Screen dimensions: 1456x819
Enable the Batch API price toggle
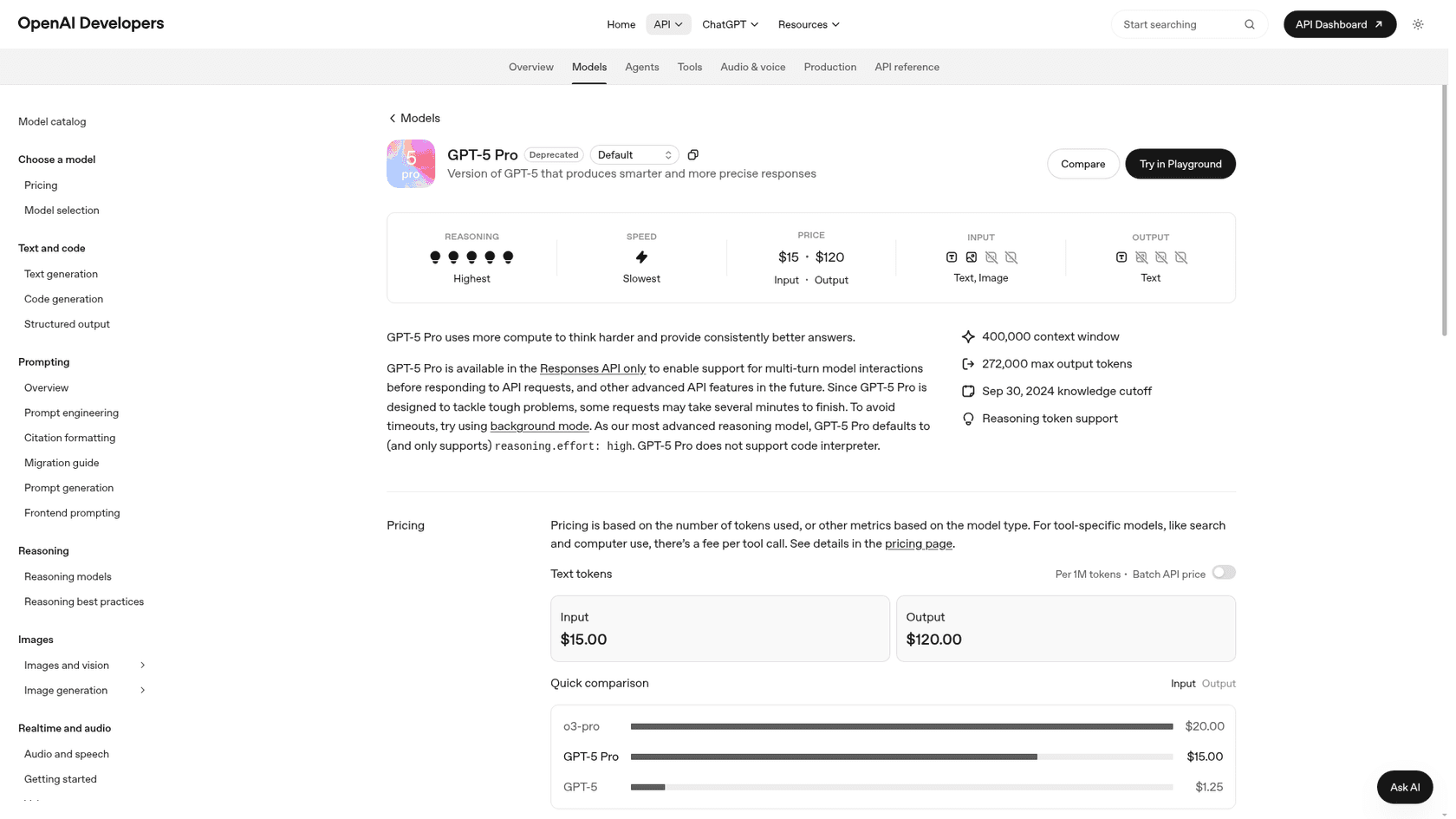point(1224,572)
